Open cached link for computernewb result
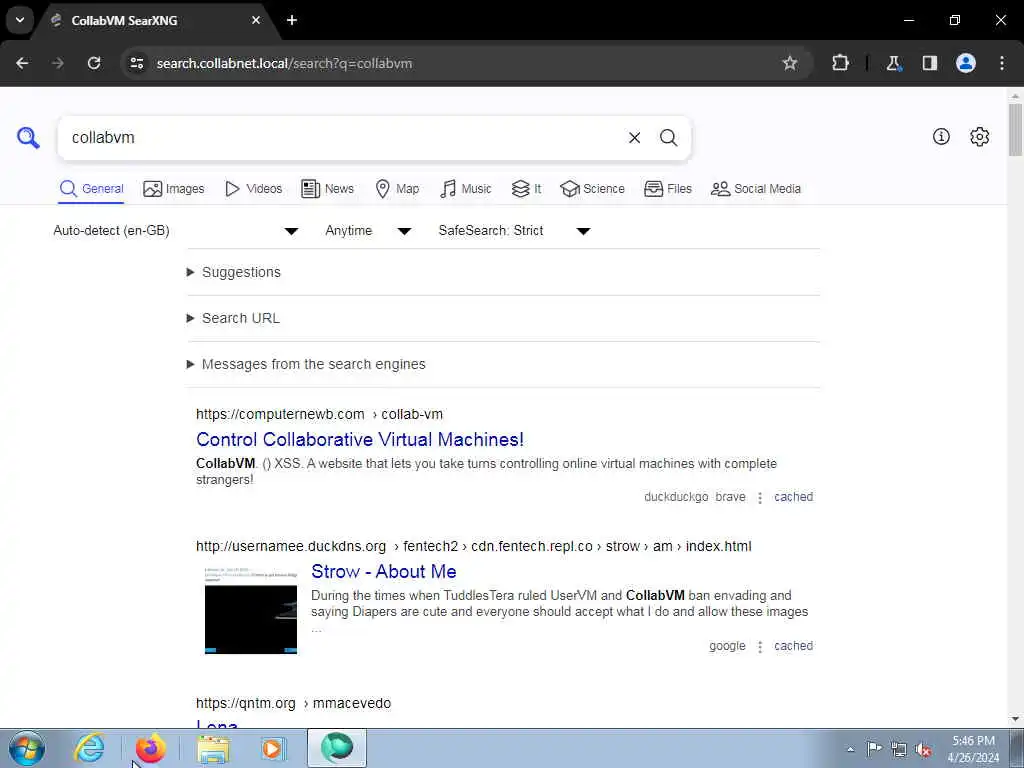Viewport: 1024px width, 768px height. pyautogui.click(x=793, y=497)
